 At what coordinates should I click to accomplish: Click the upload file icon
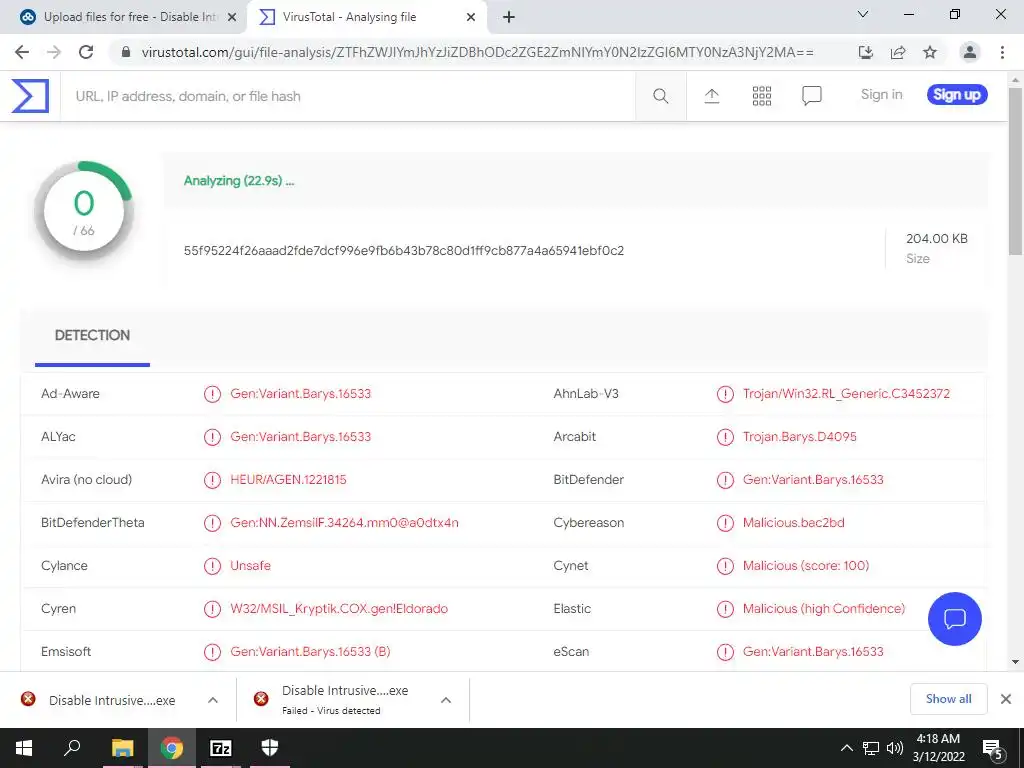(712, 96)
